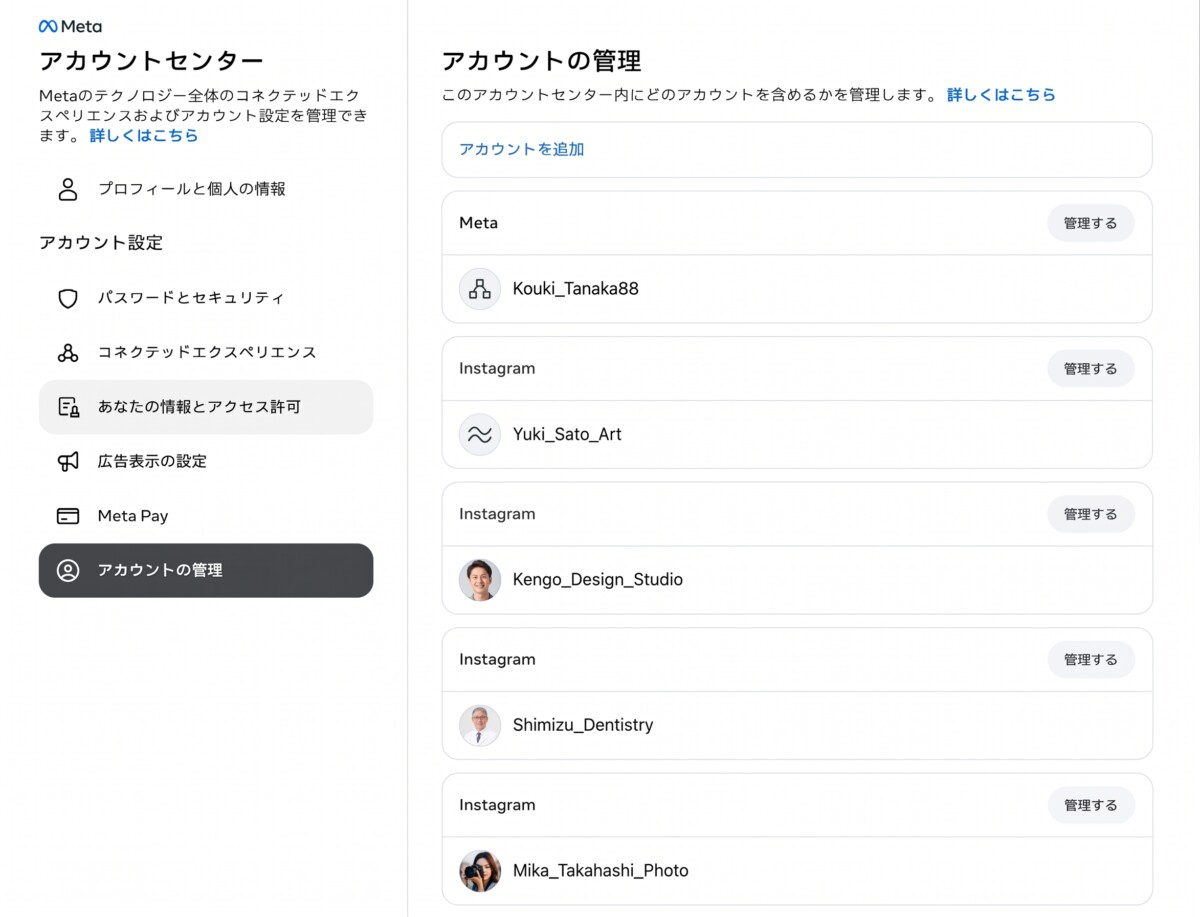The height and width of the screenshot is (917, 1200).
Task: Click 管理する for the Meta account
Action: click(x=1091, y=223)
